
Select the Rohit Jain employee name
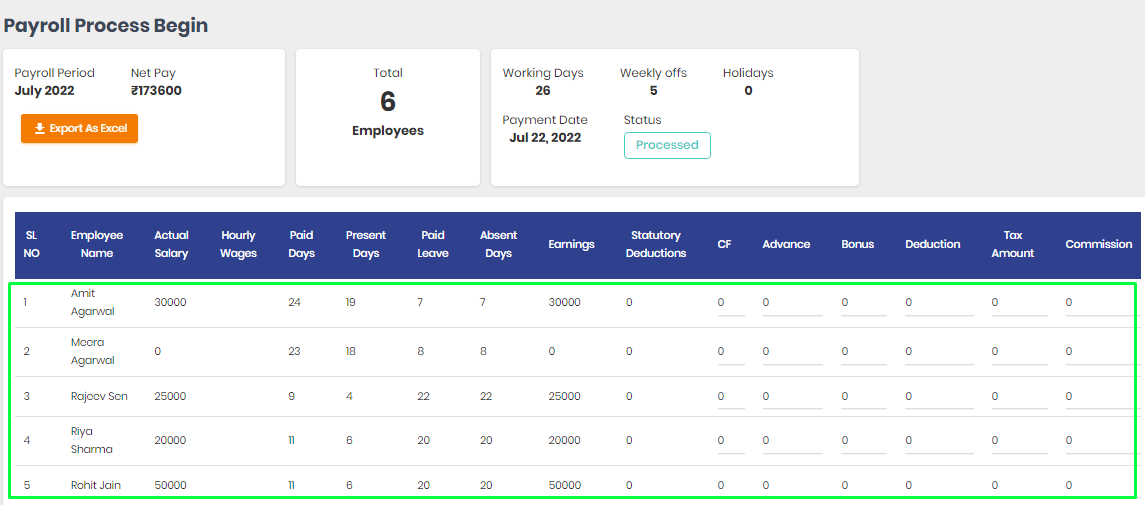96,485
